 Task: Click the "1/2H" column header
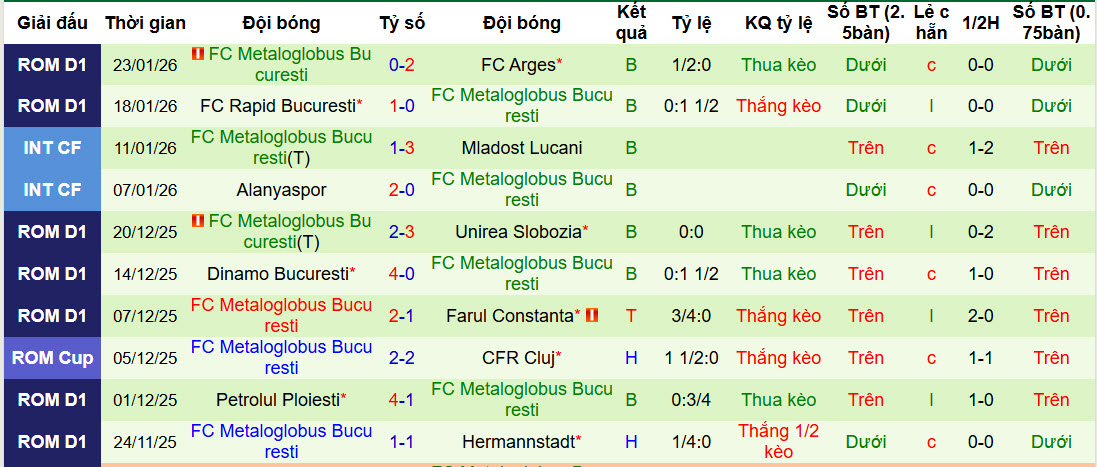980,22
